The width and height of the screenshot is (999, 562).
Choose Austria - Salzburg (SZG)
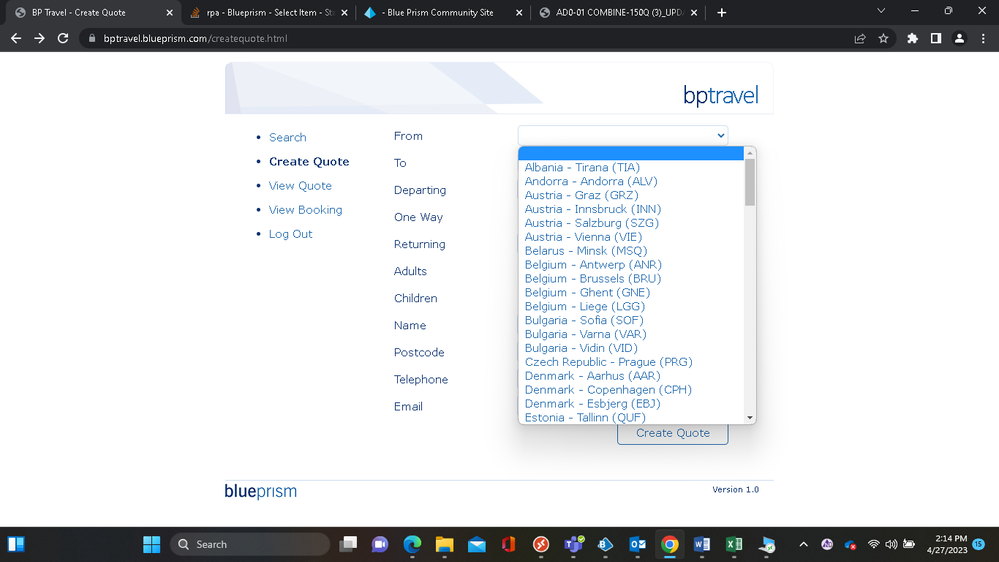pos(631,223)
